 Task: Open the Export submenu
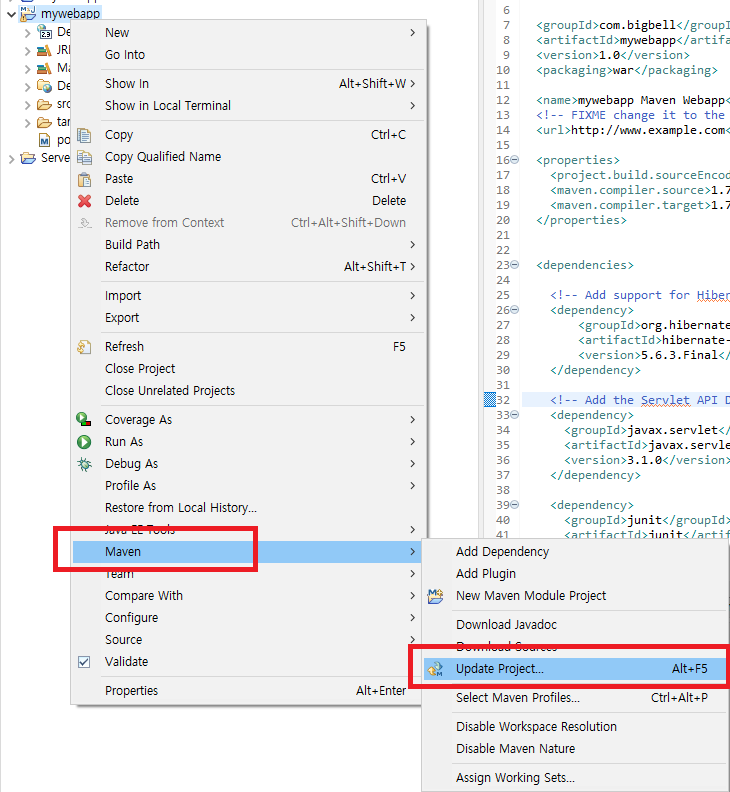click(248, 318)
